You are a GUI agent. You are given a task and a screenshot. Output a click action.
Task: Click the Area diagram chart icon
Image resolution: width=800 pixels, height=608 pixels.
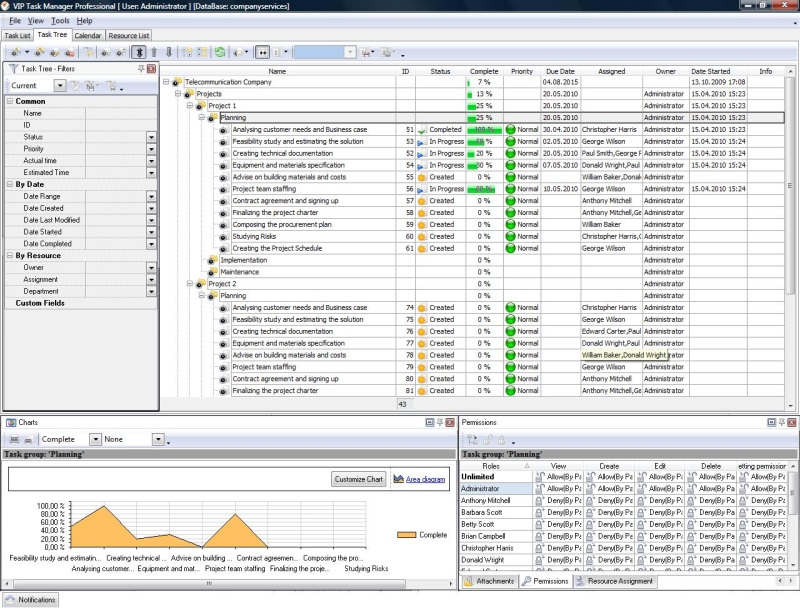coord(397,479)
